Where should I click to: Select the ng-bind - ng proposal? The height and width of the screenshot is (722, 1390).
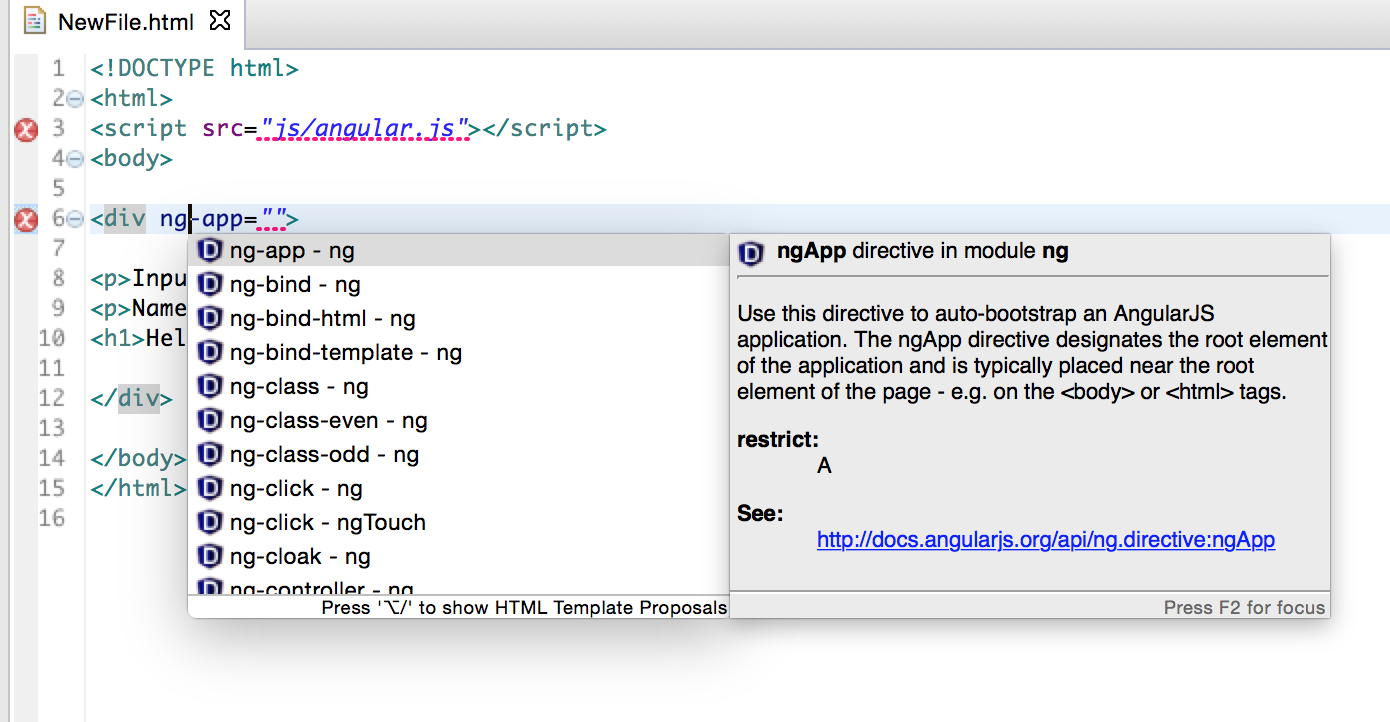[x=295, y=285]
